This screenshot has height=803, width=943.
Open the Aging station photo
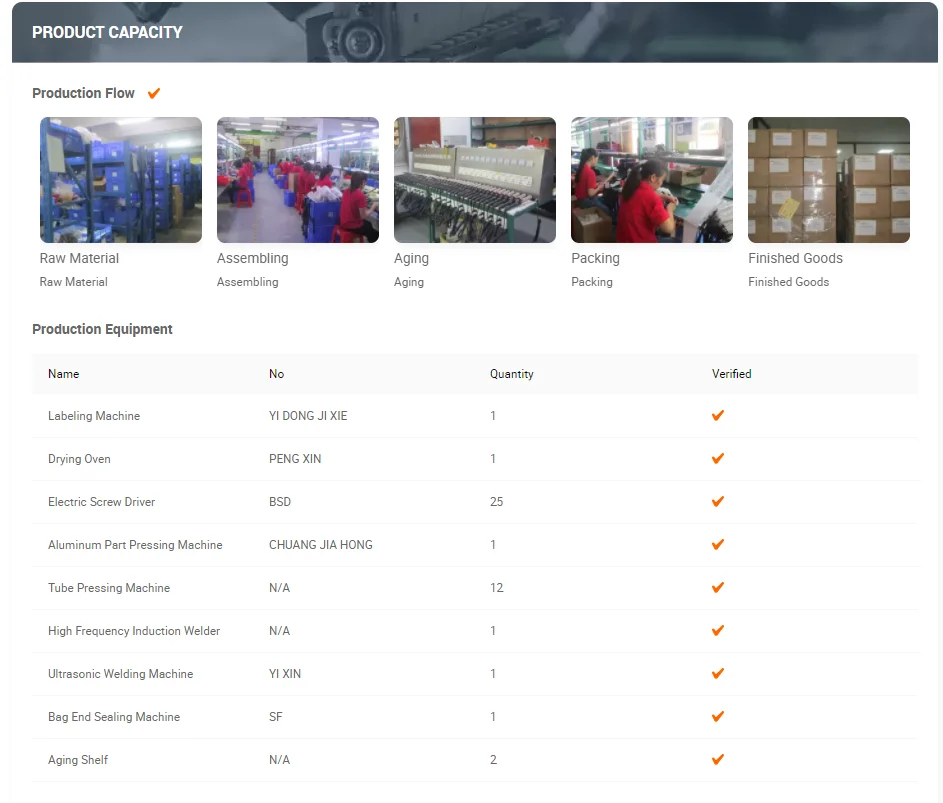pyautogui.click(x=475, y=180)
